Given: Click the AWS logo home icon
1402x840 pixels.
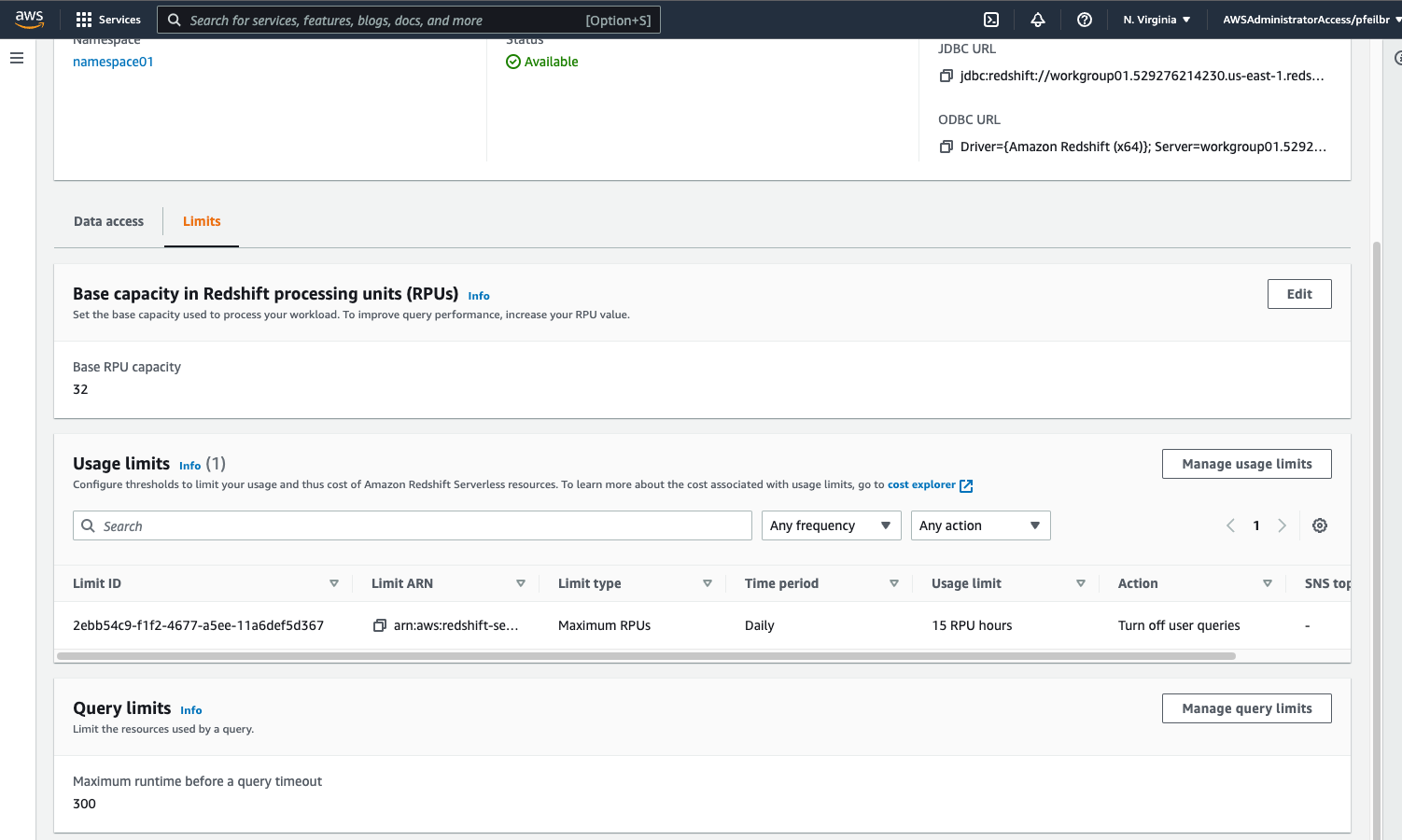Looking at the screenshot, I should tap(30, 19).
